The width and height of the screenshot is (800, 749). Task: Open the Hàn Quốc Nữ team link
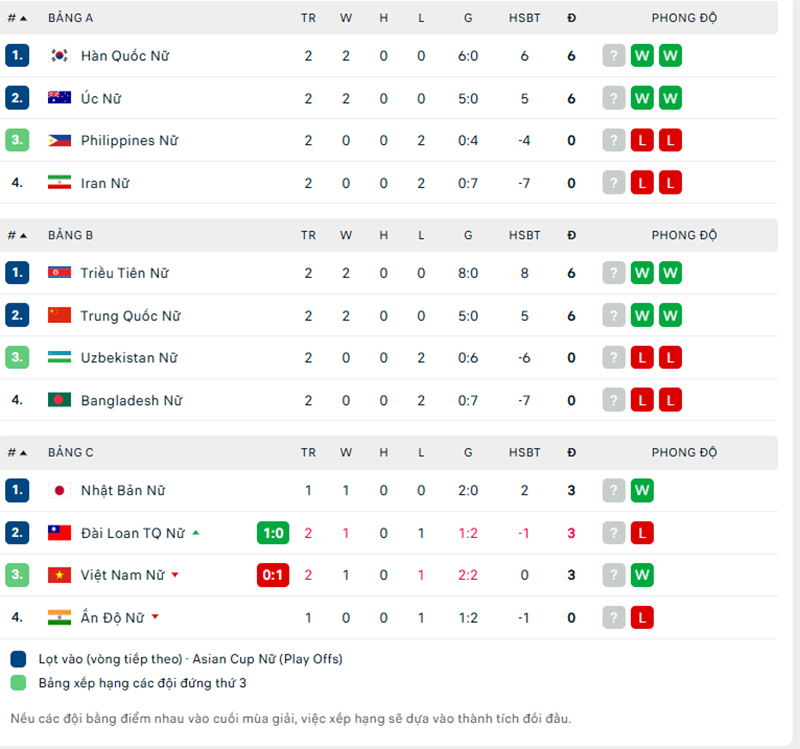point(125,56)
